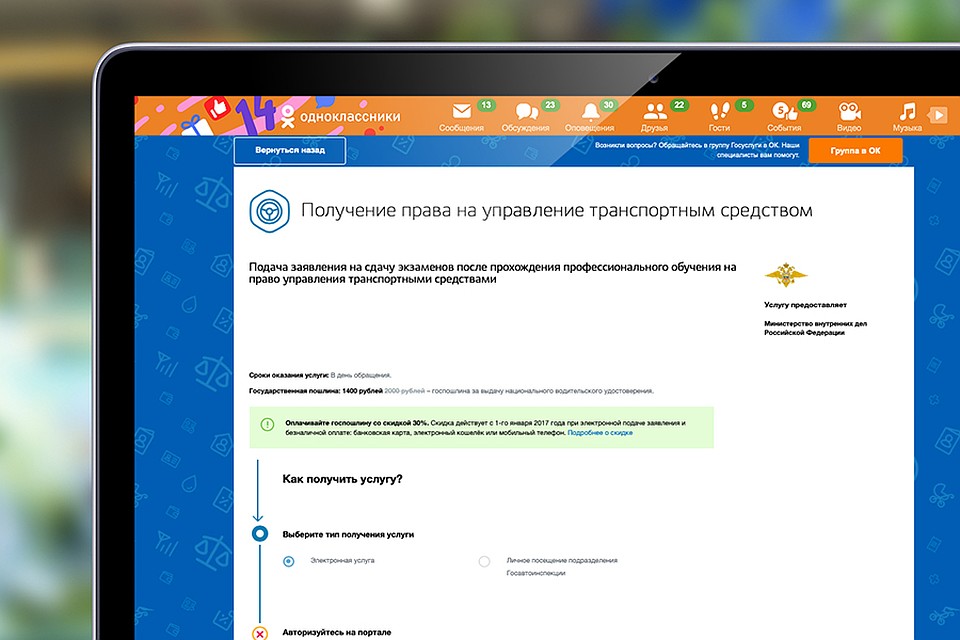Open События thumbs-up icon
The width and height of the screenshot is (960, 640).
point(784,111)
